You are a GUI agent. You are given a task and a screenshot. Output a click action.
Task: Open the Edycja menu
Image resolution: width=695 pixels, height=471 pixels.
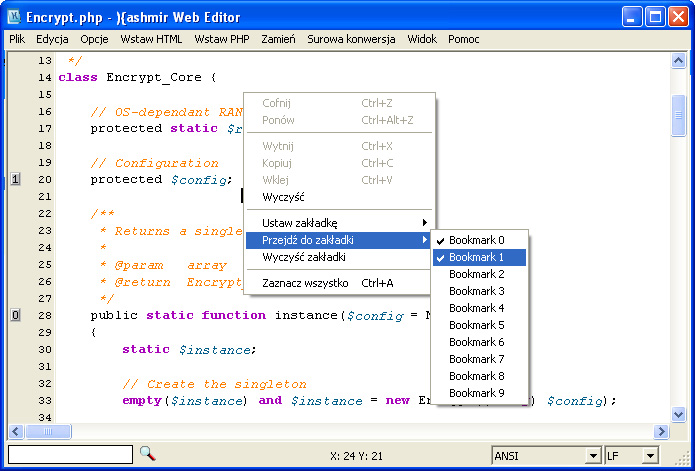click(52, 39)
